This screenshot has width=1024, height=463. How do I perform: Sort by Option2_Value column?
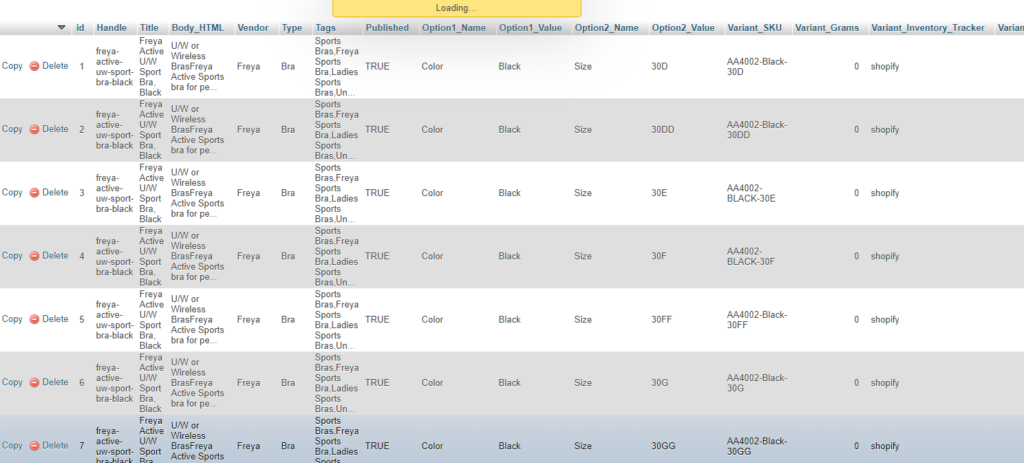tap(683, 28)
